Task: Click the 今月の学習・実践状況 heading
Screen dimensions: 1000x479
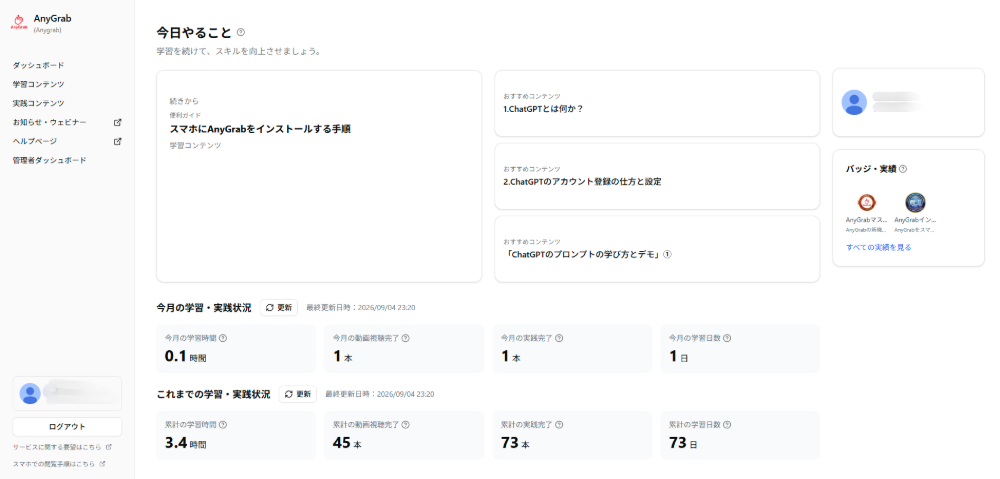Action: (204, 308)
